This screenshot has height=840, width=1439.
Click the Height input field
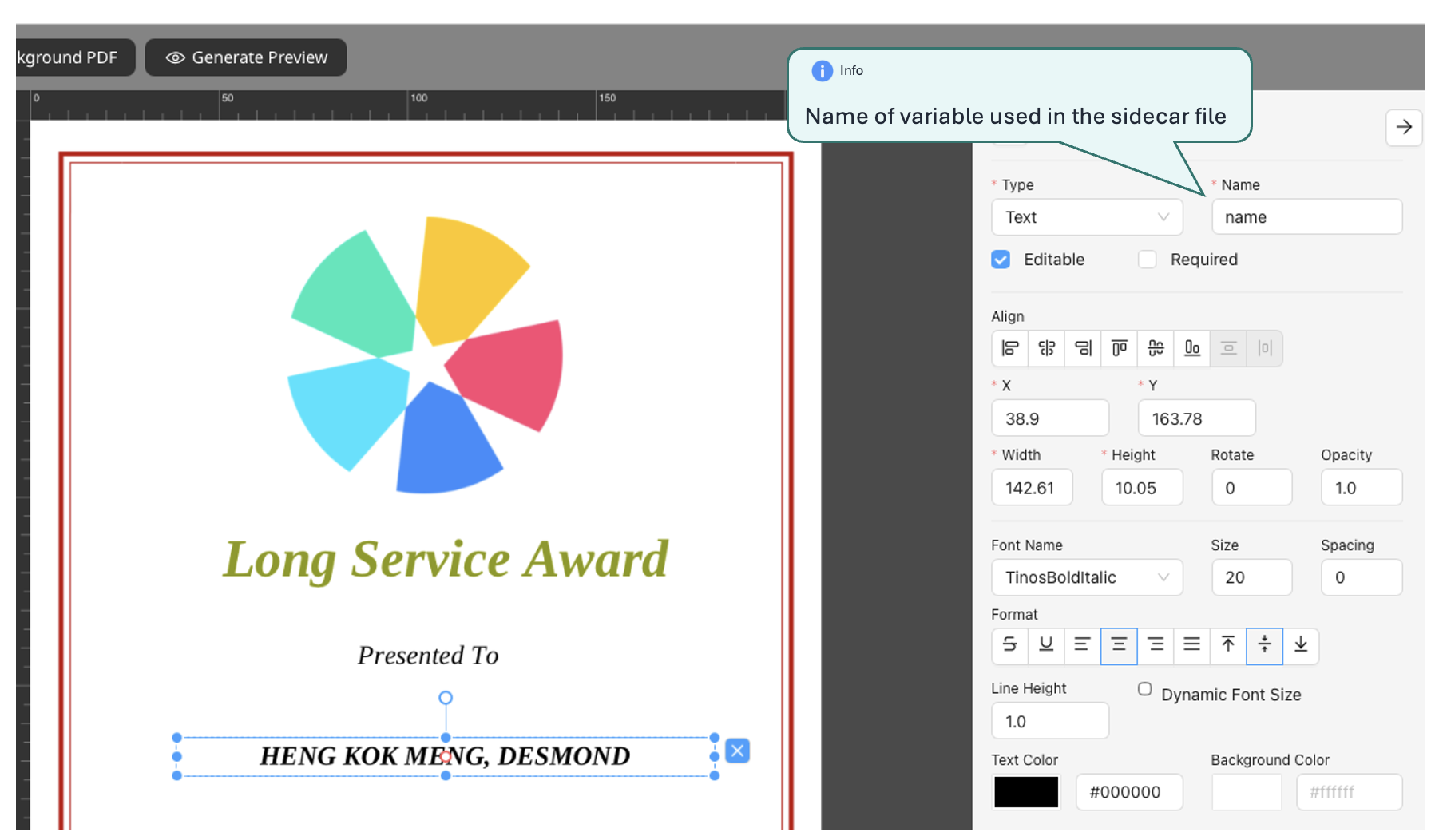click(x=1142, y=488)
